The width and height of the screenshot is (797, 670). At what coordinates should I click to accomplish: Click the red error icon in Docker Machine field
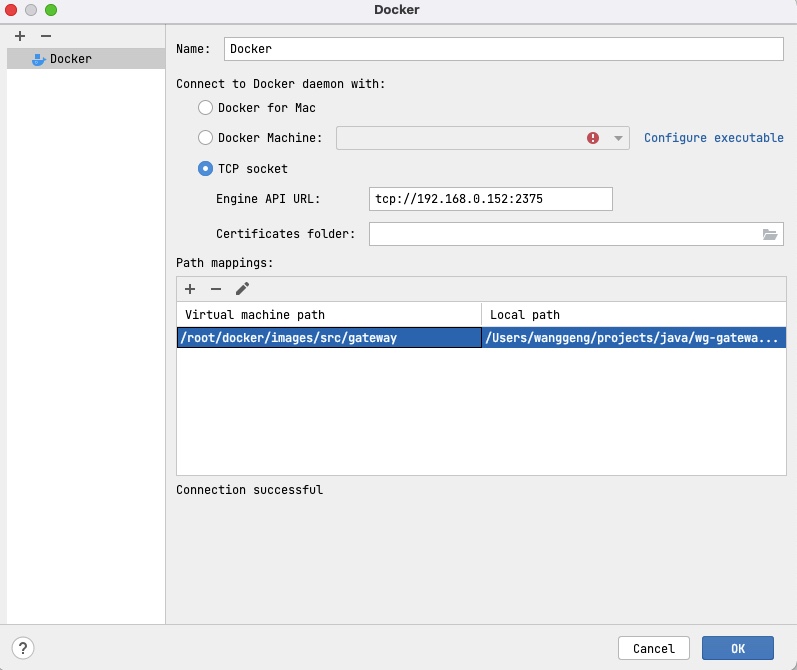click(593, 138)
